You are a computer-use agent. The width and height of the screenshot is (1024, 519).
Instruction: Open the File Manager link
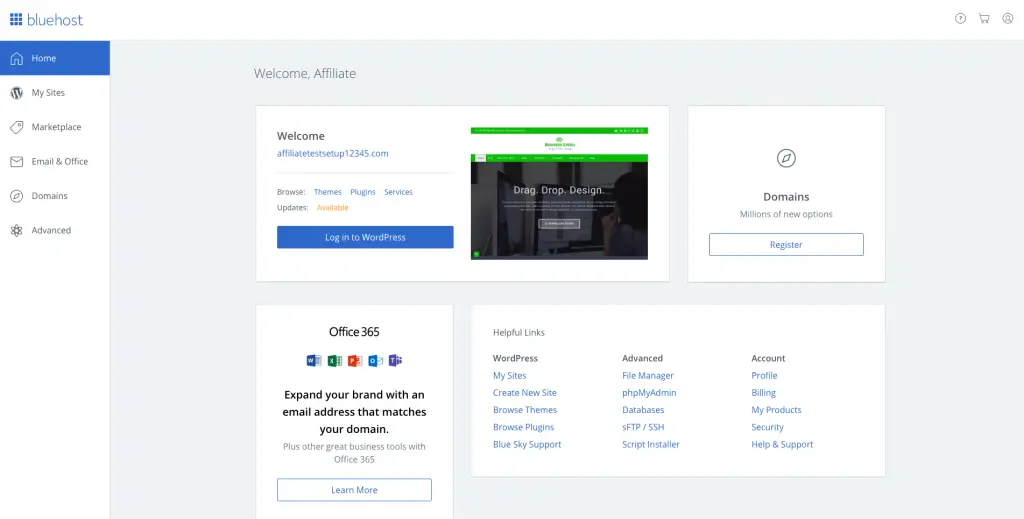[x=648, y=375]
